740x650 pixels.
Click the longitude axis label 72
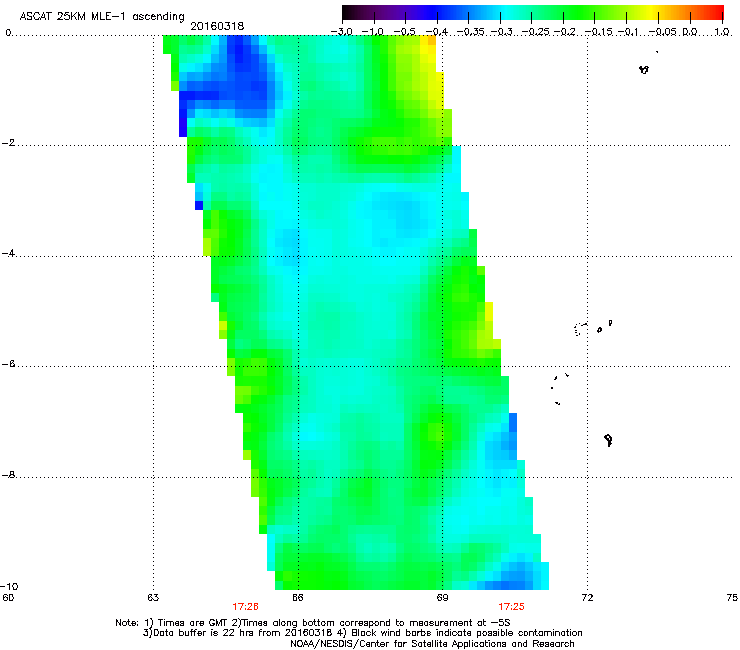pyautogui.click(x=587, y=597)
